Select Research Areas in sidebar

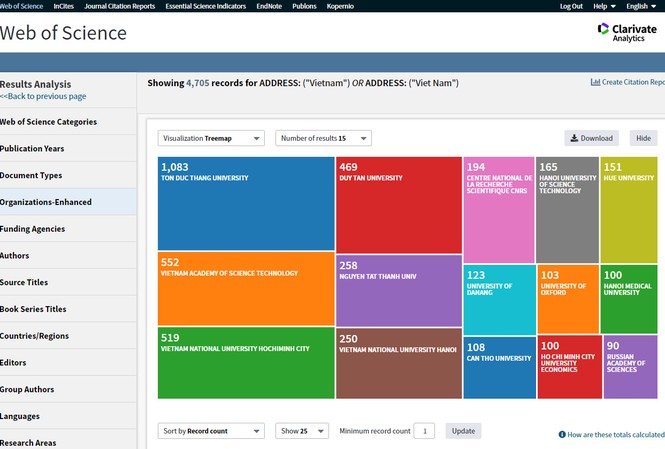pos(68,441)
